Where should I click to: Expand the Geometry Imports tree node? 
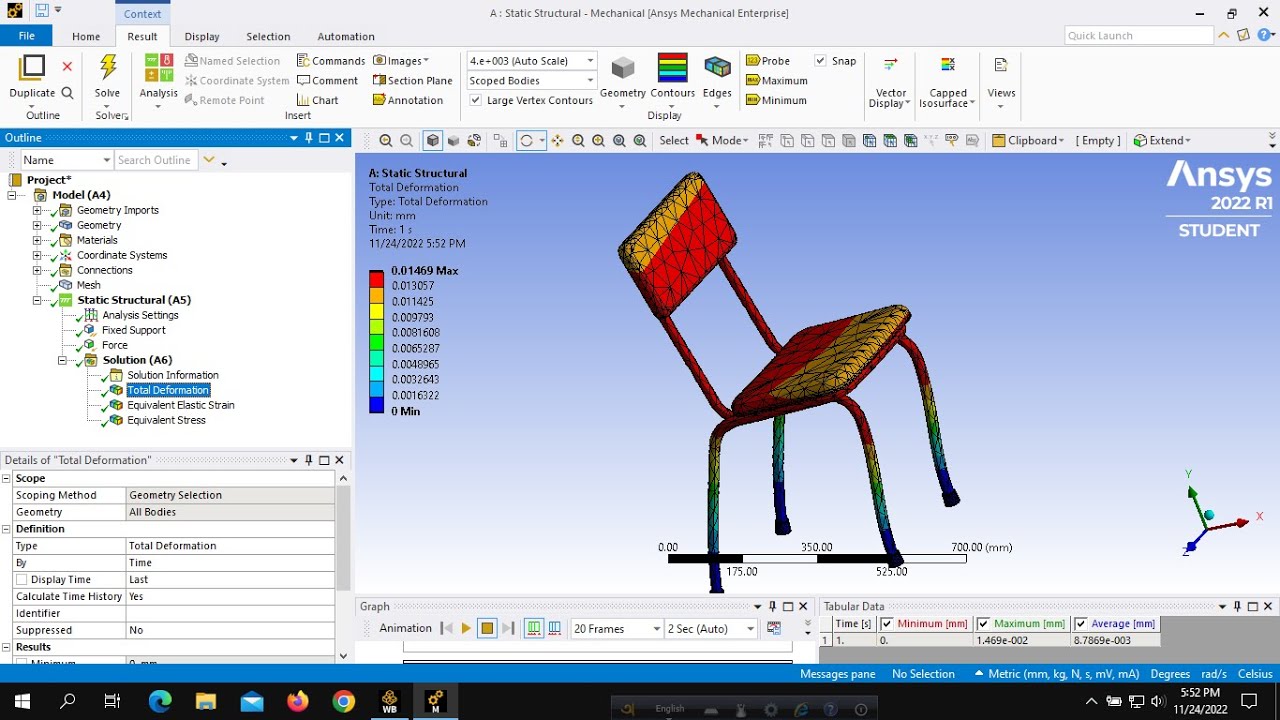[x=37, y=210]
